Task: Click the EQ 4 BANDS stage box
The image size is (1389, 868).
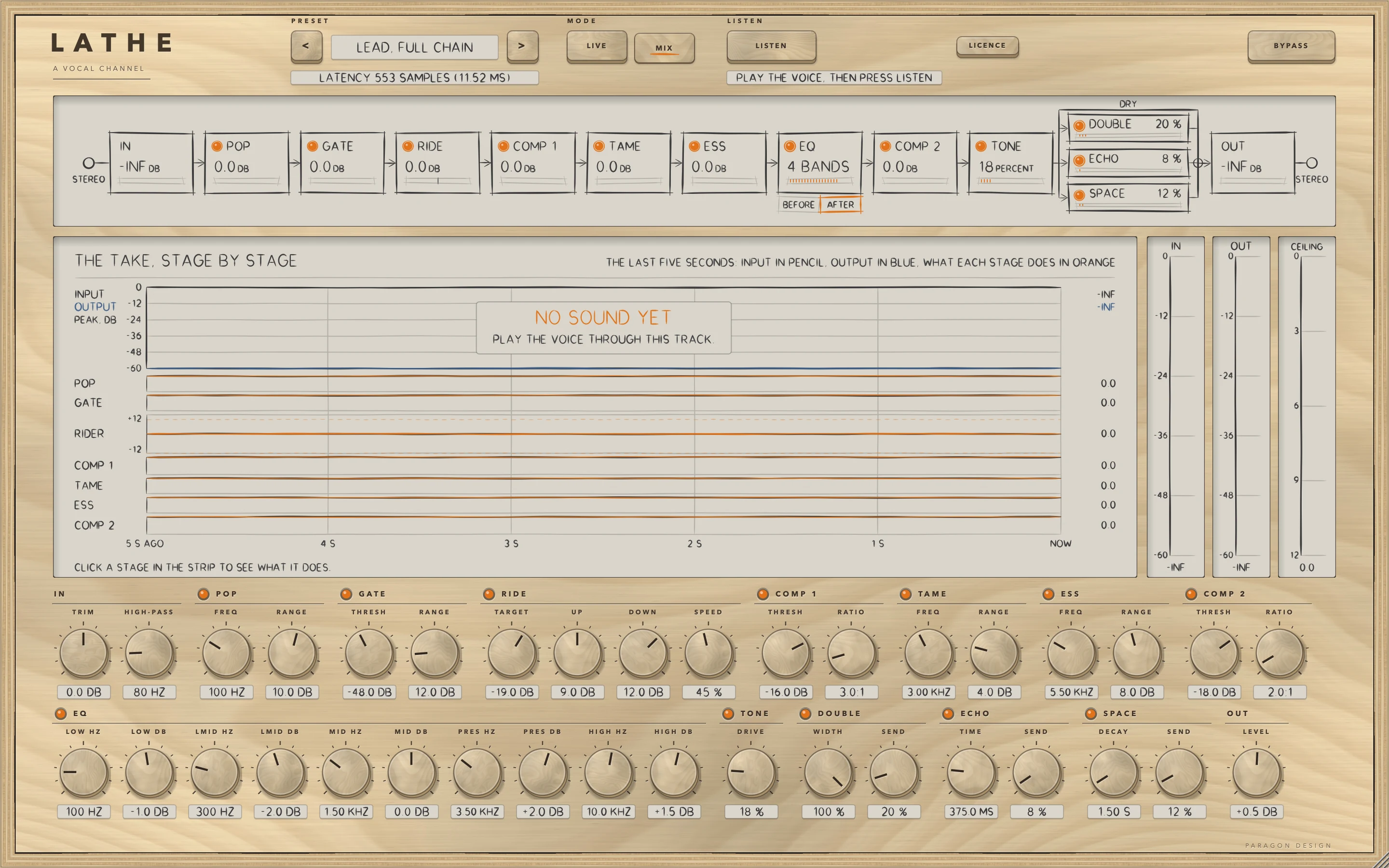Action: (819, 163)
